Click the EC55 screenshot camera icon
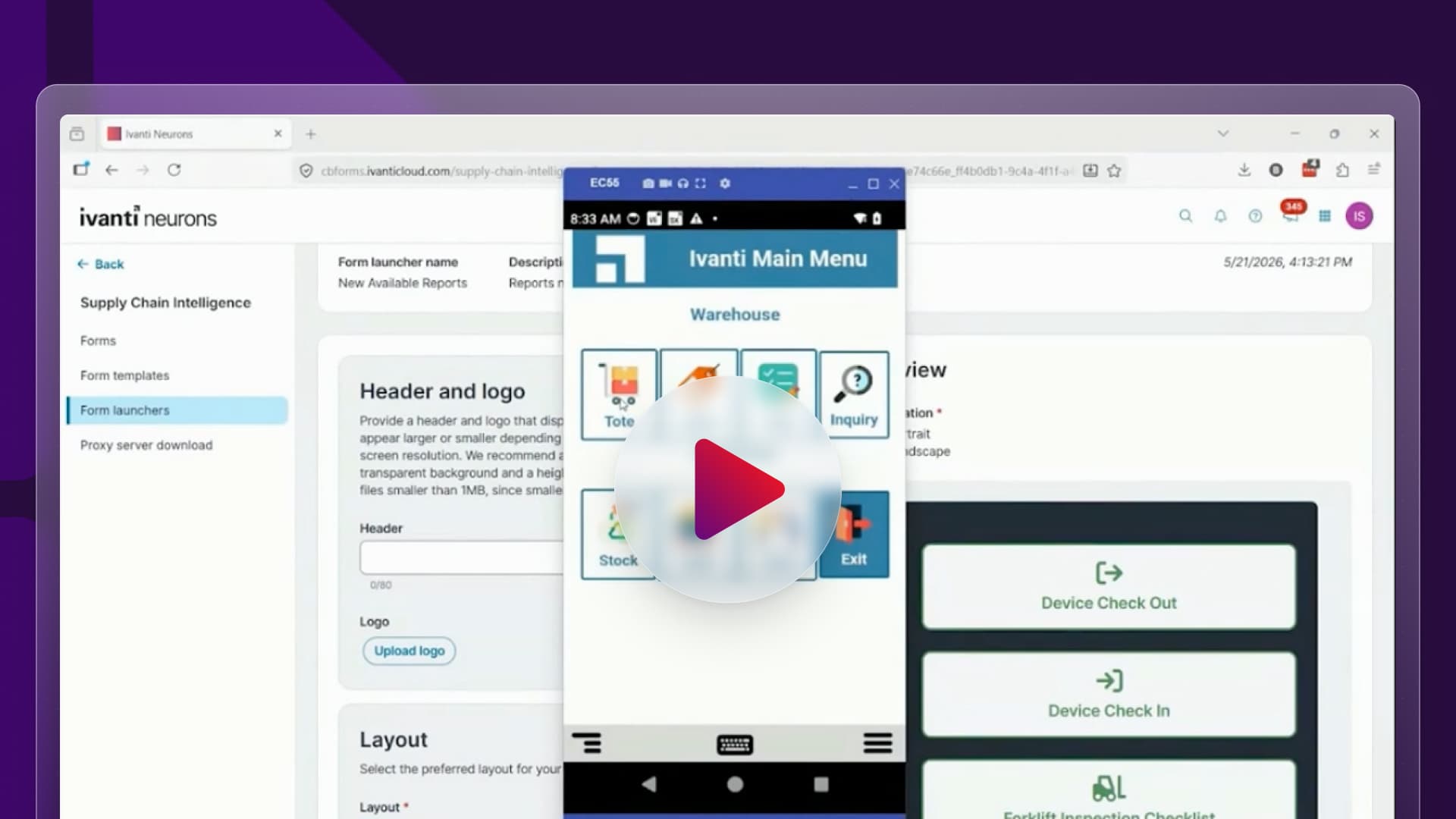 pos(648,184)
